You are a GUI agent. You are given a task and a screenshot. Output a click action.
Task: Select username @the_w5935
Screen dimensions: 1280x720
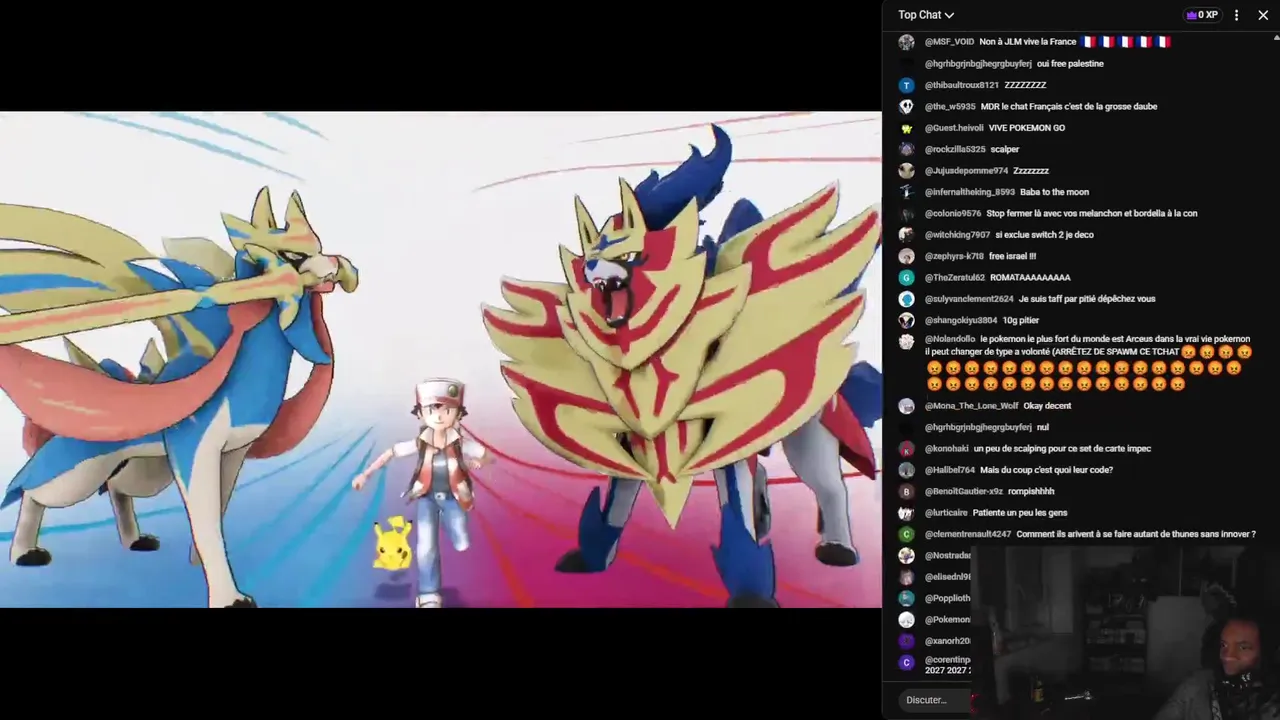(950, 106)
